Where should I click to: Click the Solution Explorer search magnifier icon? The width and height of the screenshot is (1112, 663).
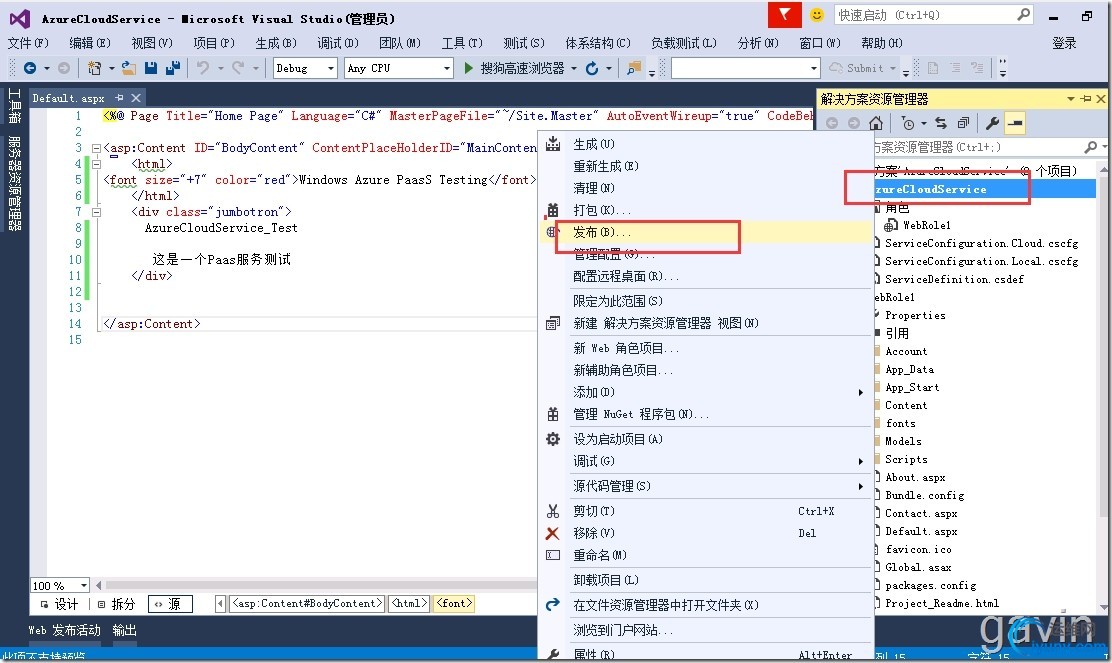click(1090, 147)
